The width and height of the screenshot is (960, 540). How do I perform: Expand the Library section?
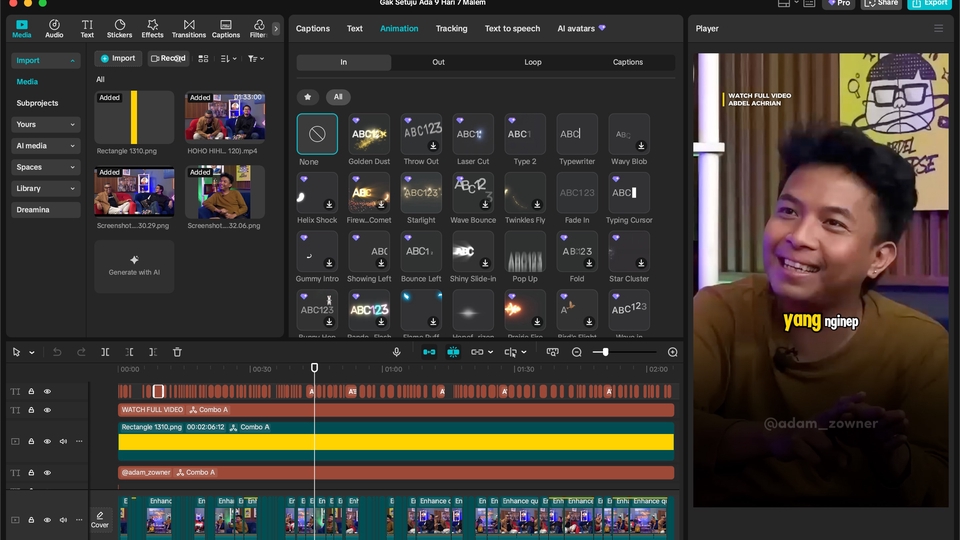tap(45, 189)
